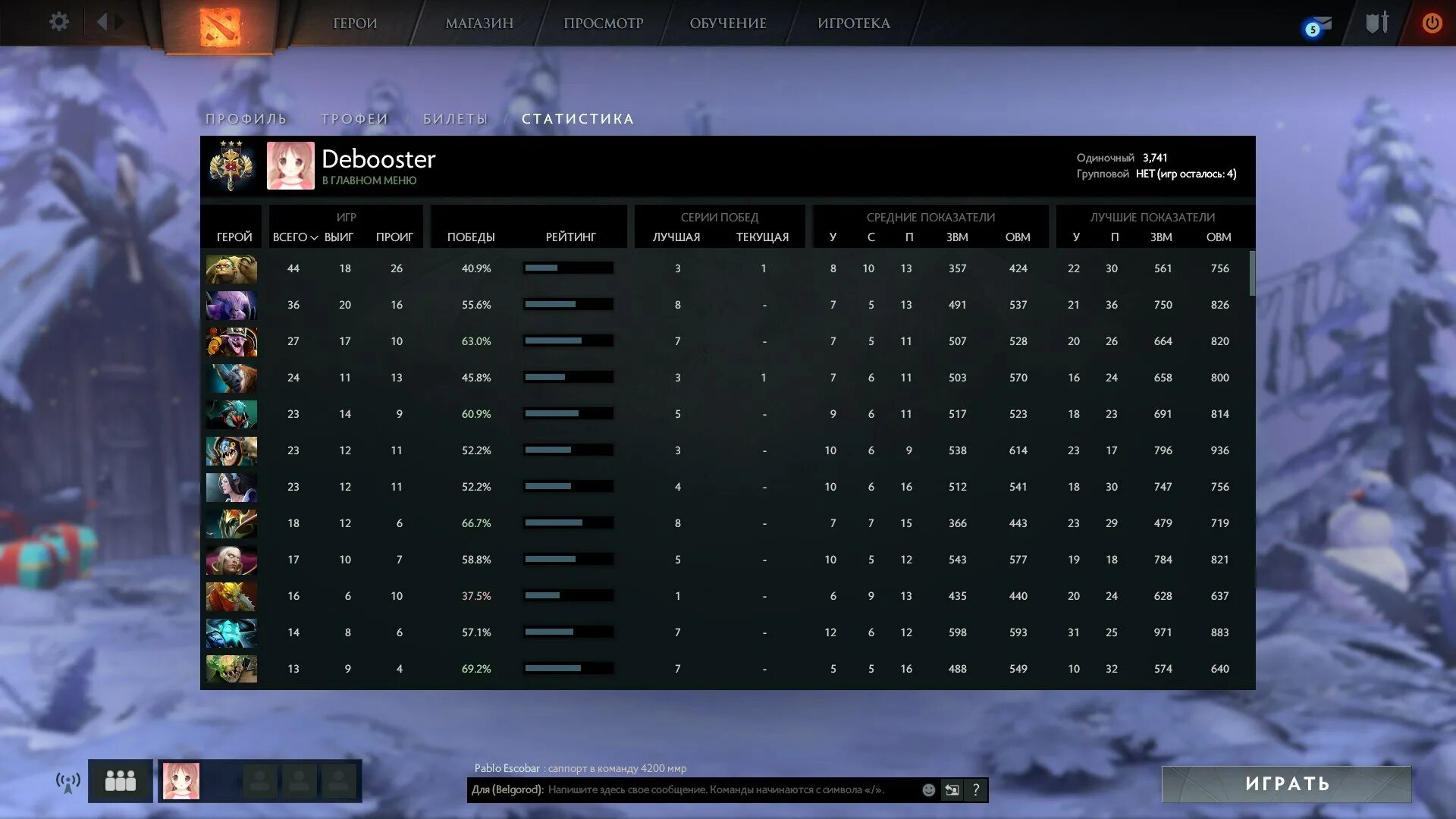
Task: Open the party members icon
Action: [x=121, y=780]
